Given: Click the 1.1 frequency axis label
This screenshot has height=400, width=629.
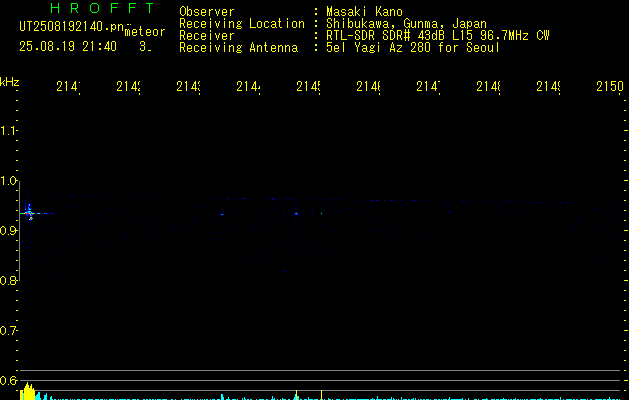Looking at the screenshot, I should point(8,130).
